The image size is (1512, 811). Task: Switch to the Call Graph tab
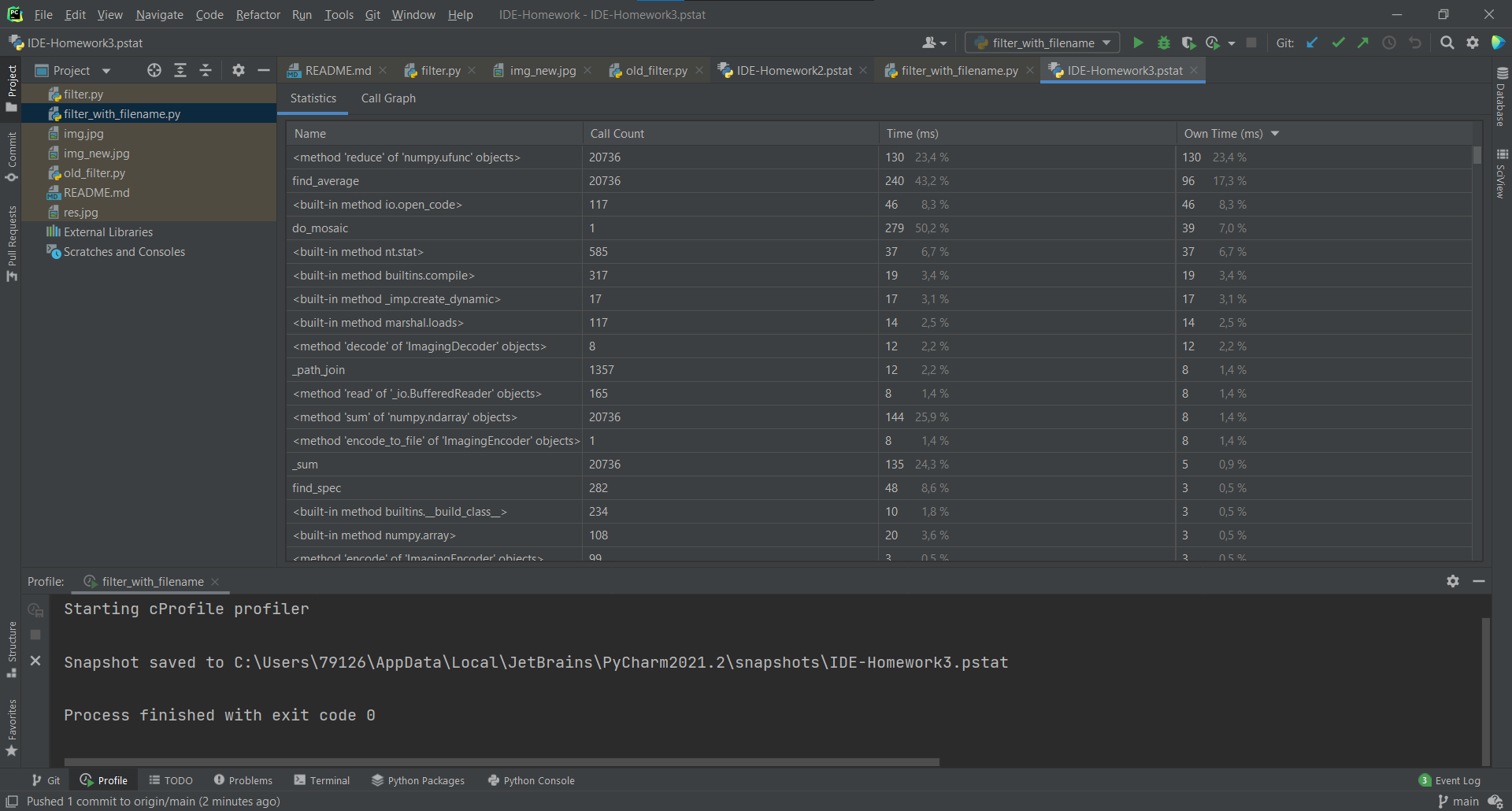pyautogui.click(x=388, y=98)
